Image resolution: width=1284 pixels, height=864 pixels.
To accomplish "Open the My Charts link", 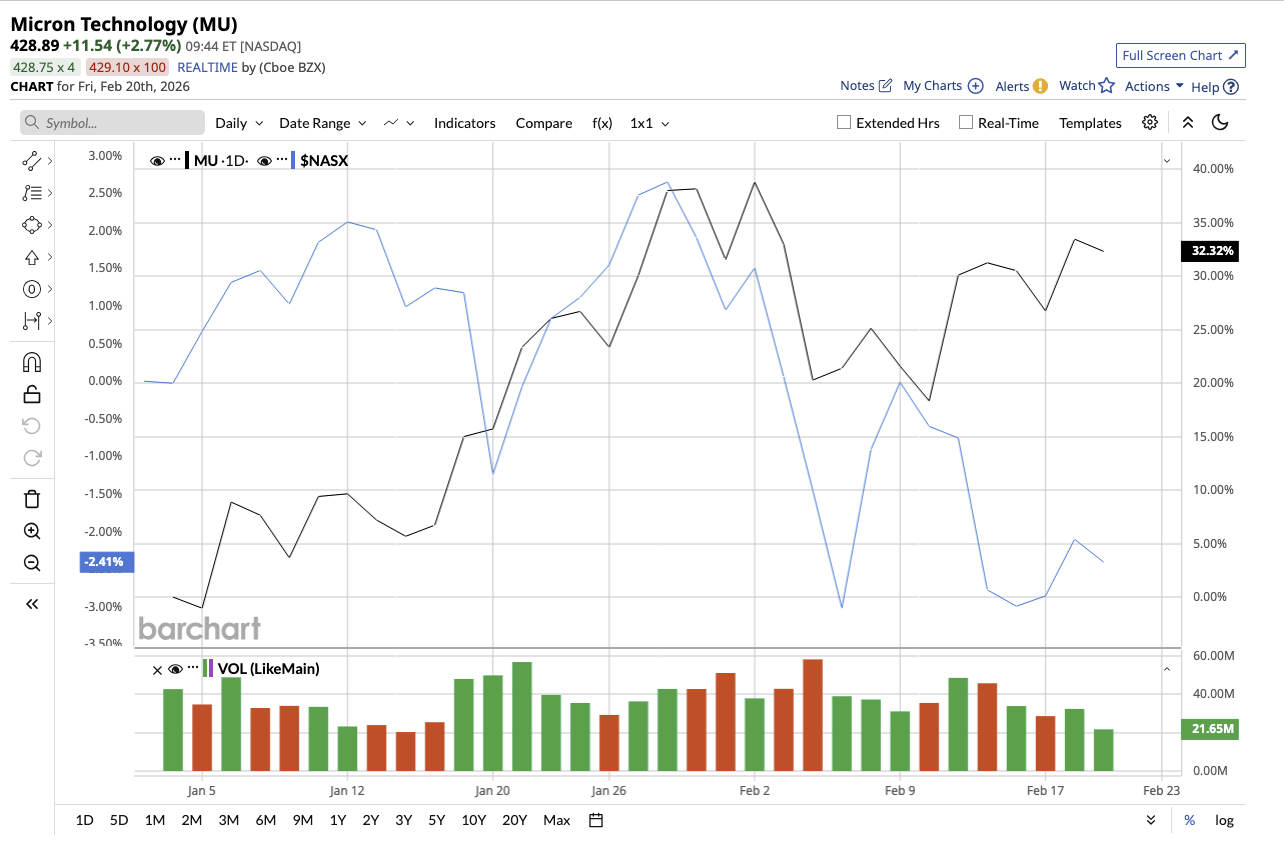I will (x=934, y=86).
